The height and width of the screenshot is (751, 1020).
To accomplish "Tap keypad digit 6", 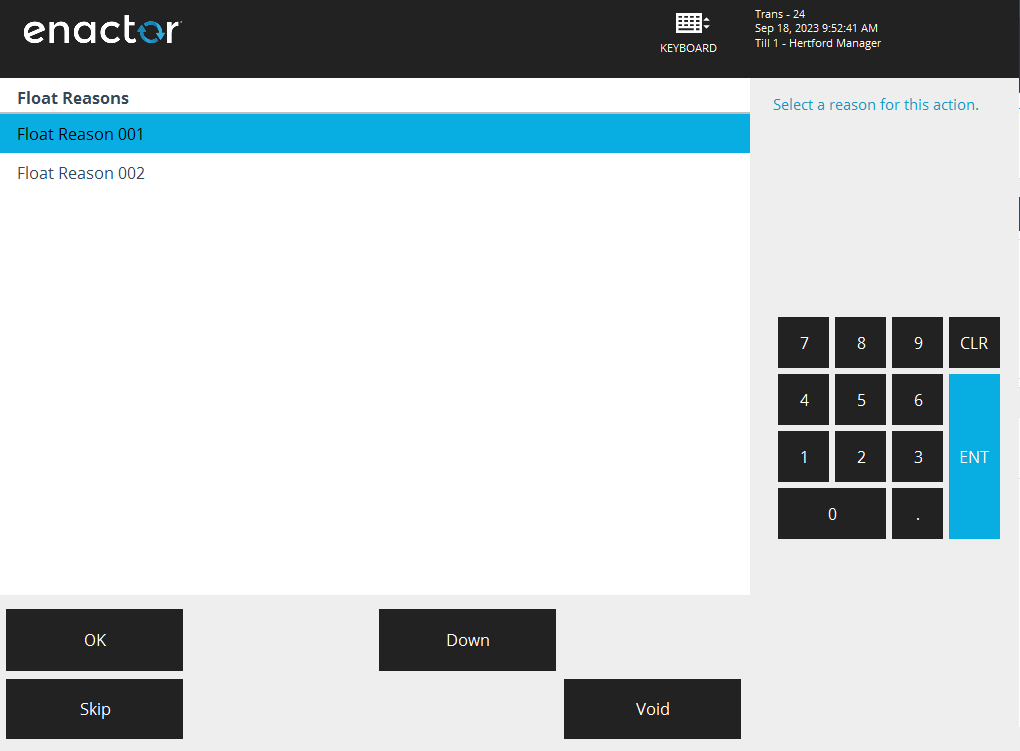I will coord(917,400).
